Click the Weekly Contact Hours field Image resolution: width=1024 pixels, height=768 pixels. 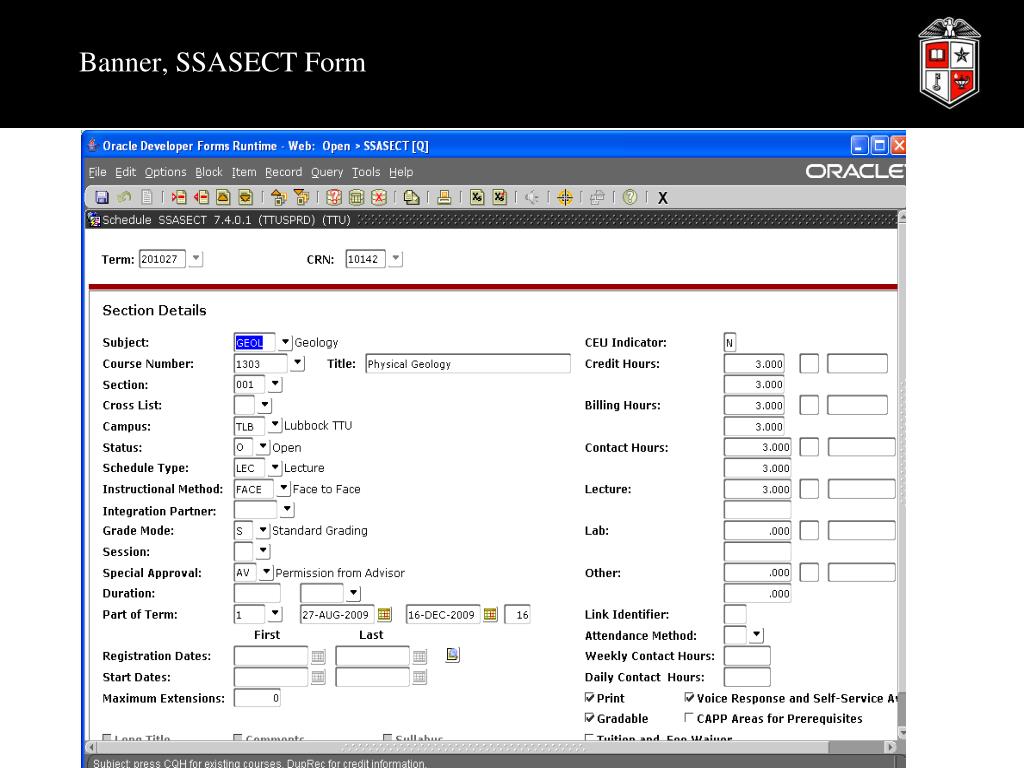click(x=747, y=656)
